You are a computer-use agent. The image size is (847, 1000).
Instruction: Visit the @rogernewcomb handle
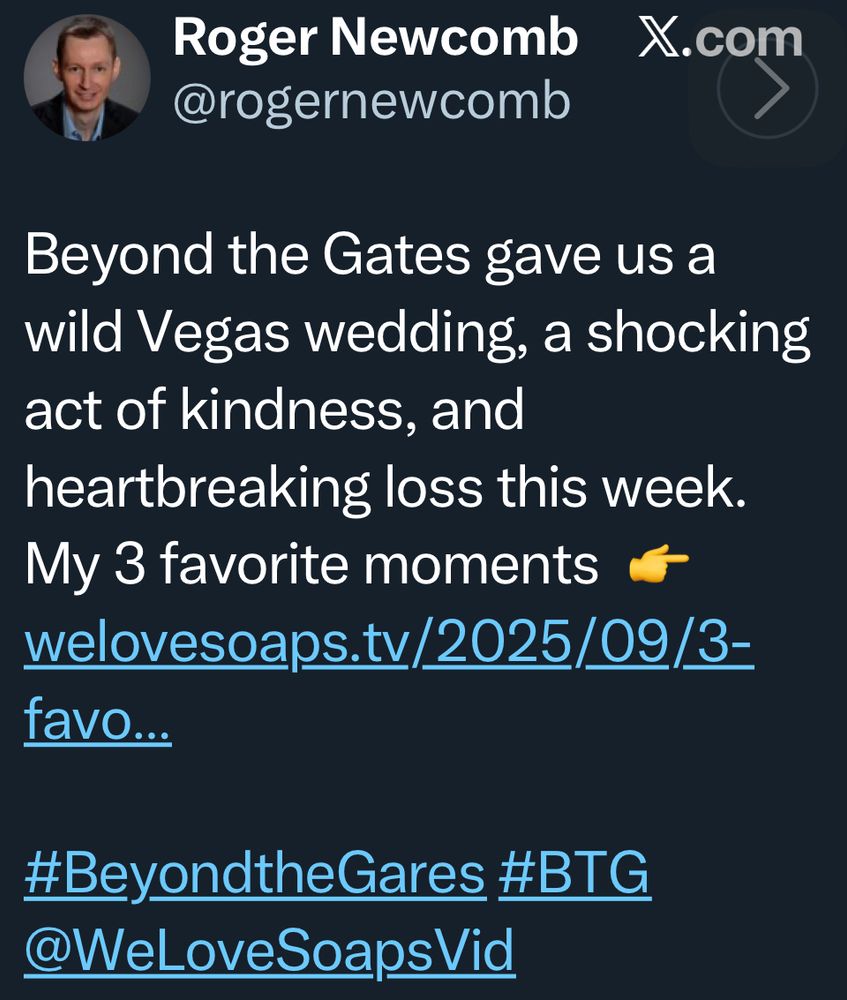coord(371,101)
